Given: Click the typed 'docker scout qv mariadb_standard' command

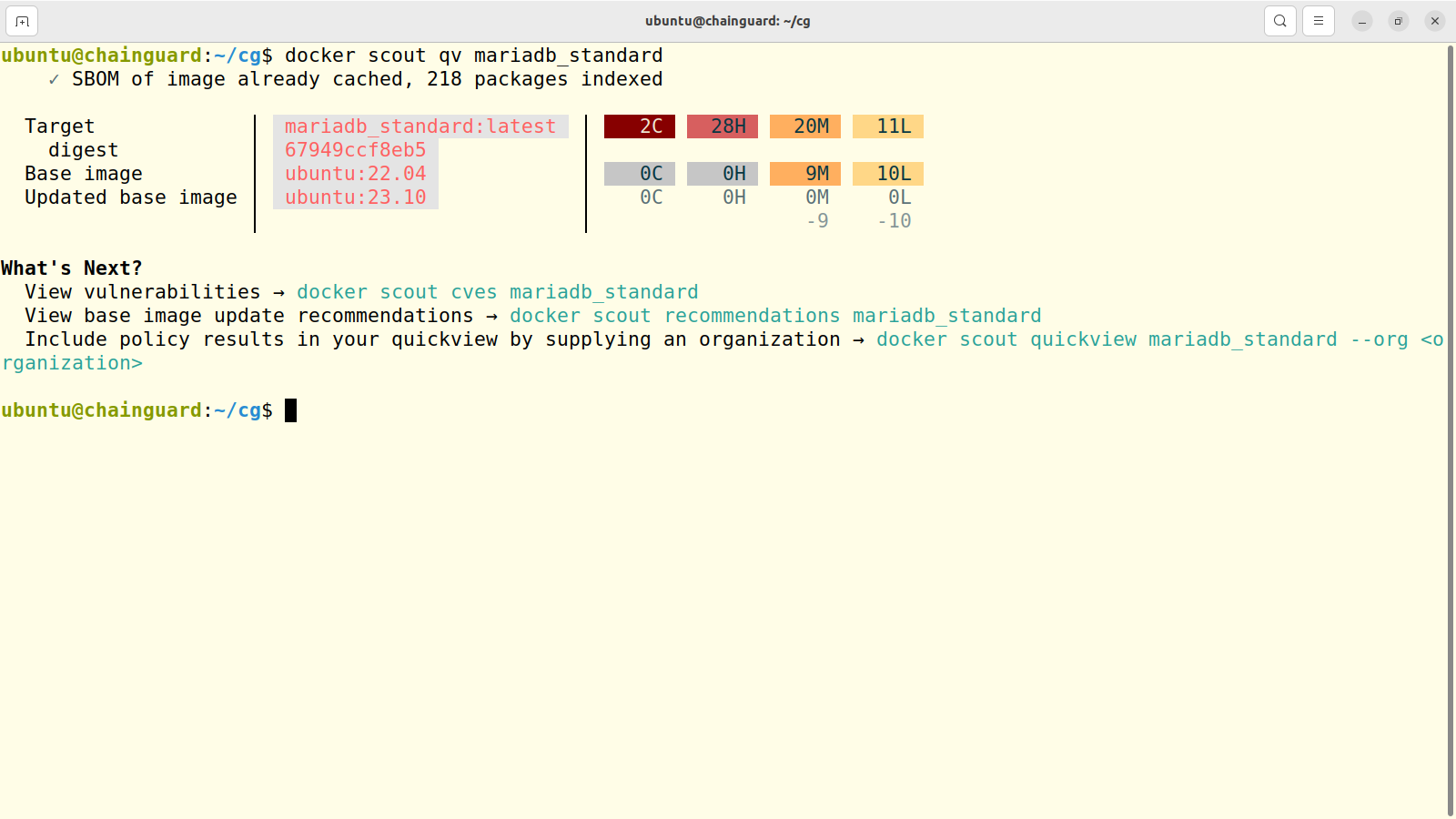Looking at the screenshot, I should point(474,56).
